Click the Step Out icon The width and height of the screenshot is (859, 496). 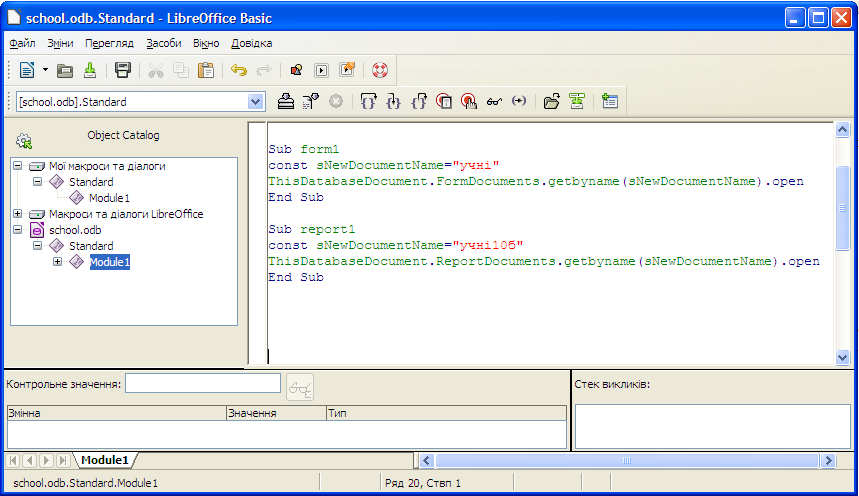click(x=419, y=101)
